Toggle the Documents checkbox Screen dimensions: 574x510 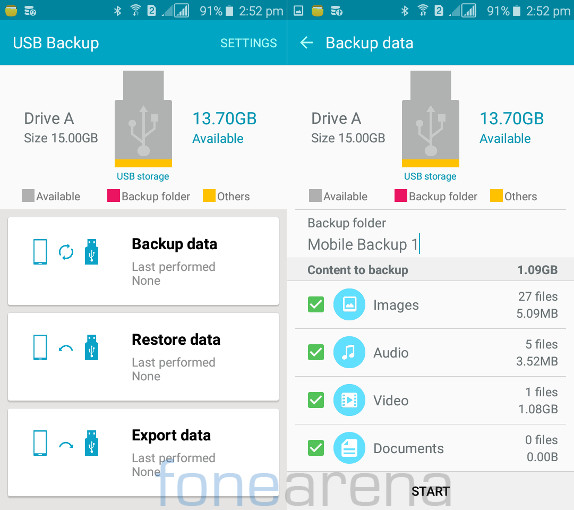316,448
